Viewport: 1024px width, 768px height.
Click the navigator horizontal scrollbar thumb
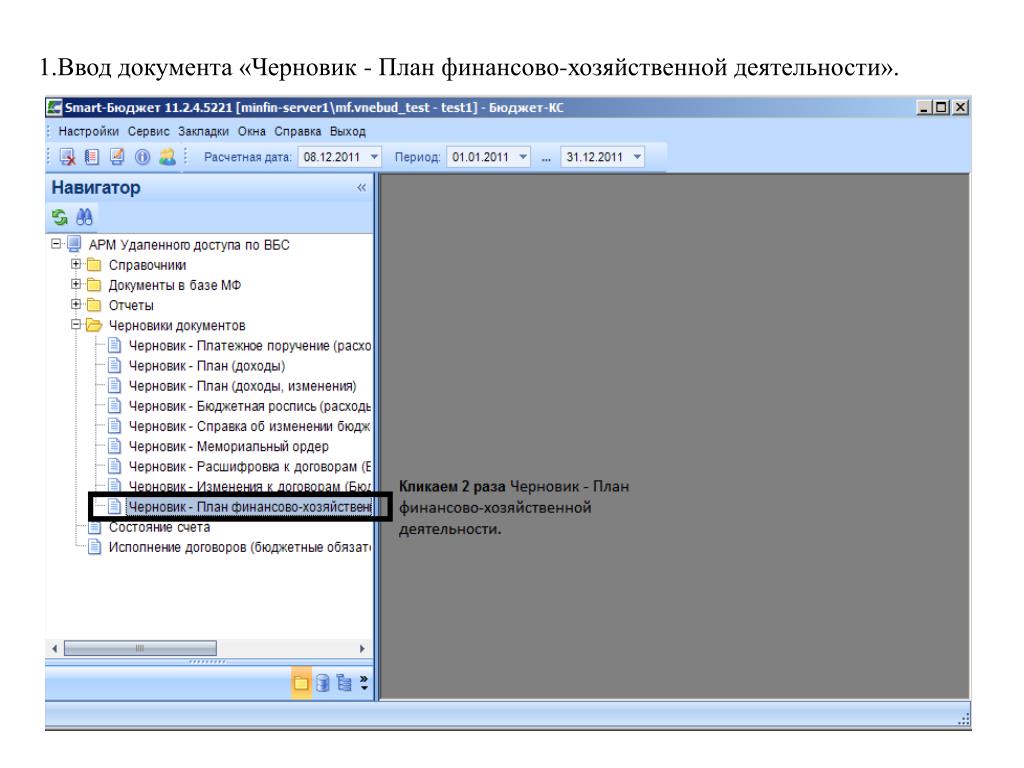tap(140, 648)
